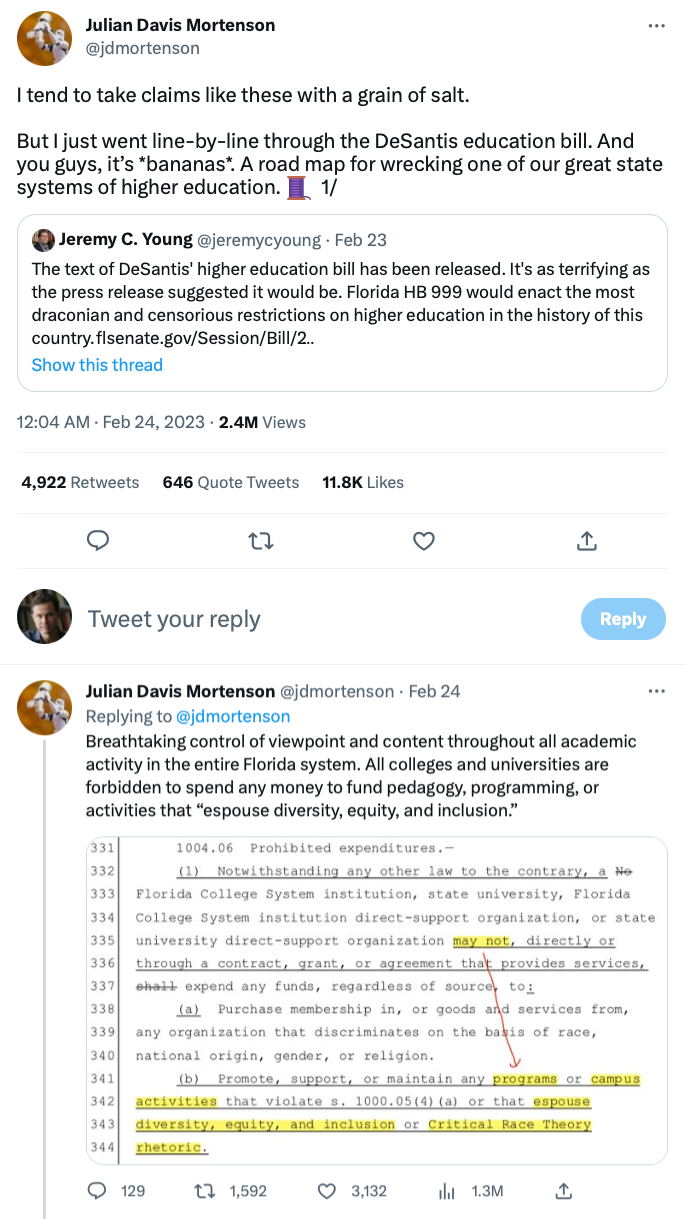Like the main tweet with heart icon
This screenshot has height=1219, width=686.
(424, 541)
